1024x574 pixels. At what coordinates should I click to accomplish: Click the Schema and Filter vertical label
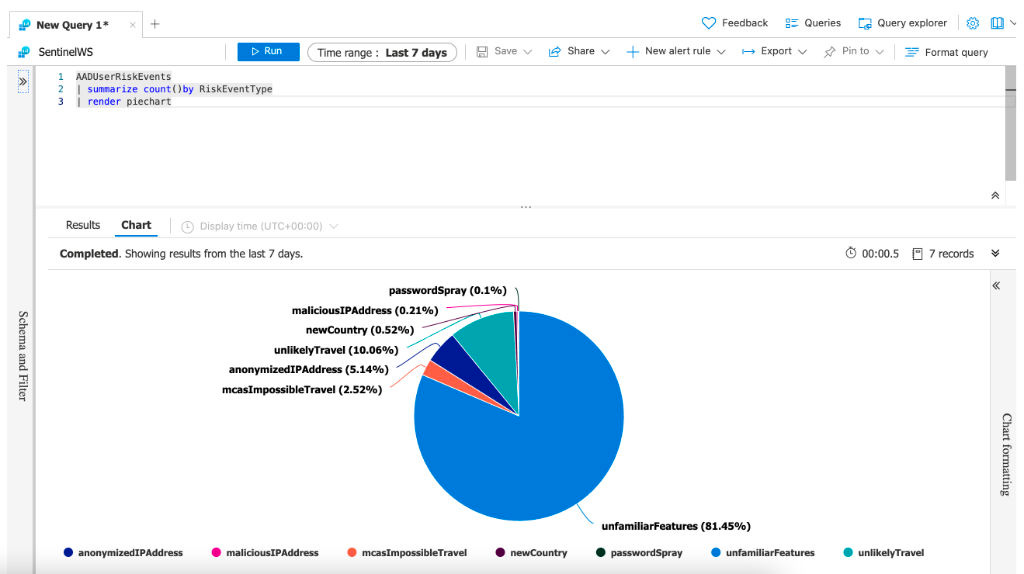pos(23,356)
